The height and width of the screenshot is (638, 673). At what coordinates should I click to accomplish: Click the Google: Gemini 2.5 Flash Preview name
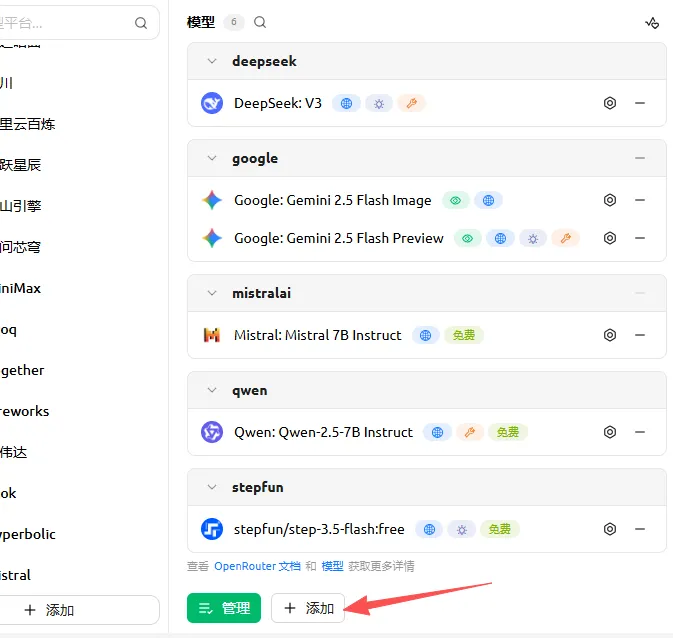[x=339, y=238]
